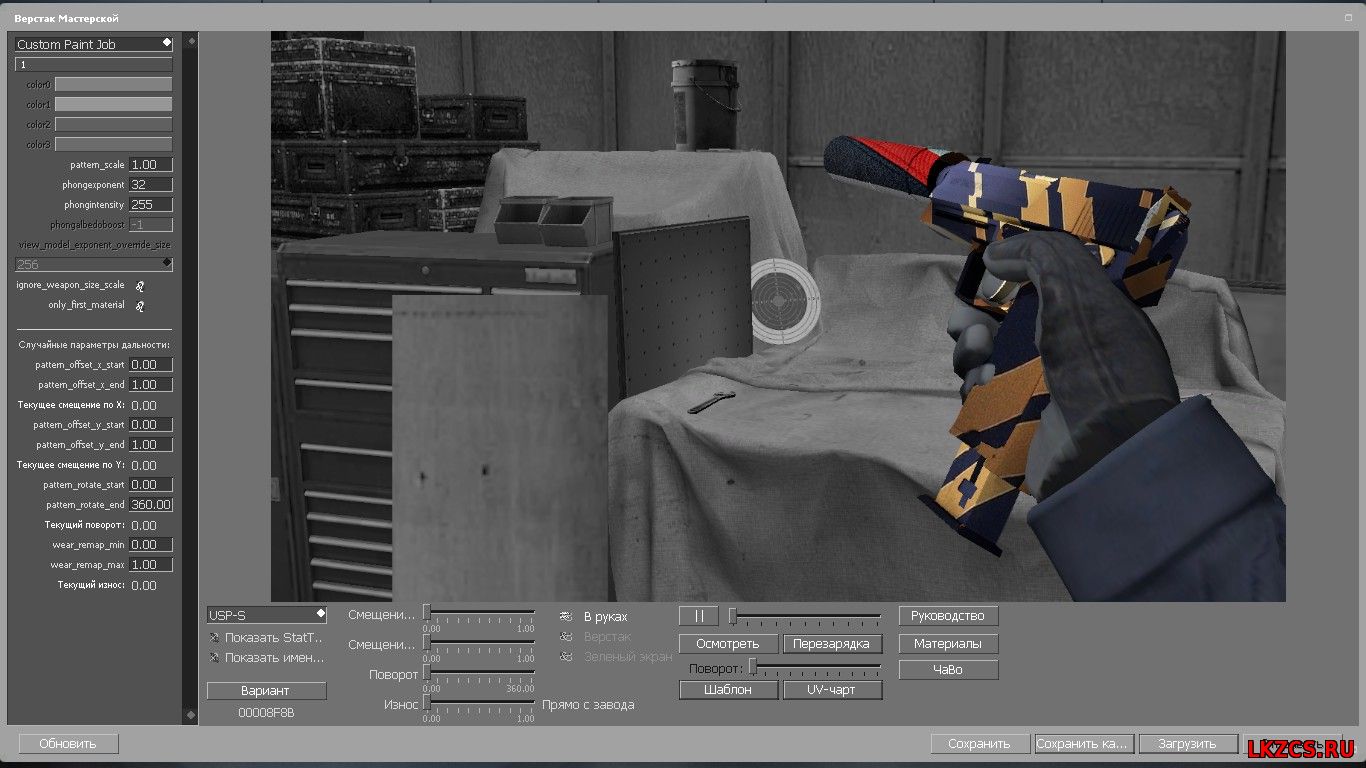1366x768 pixels.
Task: Click the Случайные параметры дальности heading
Action: click(x=94, y=345)
